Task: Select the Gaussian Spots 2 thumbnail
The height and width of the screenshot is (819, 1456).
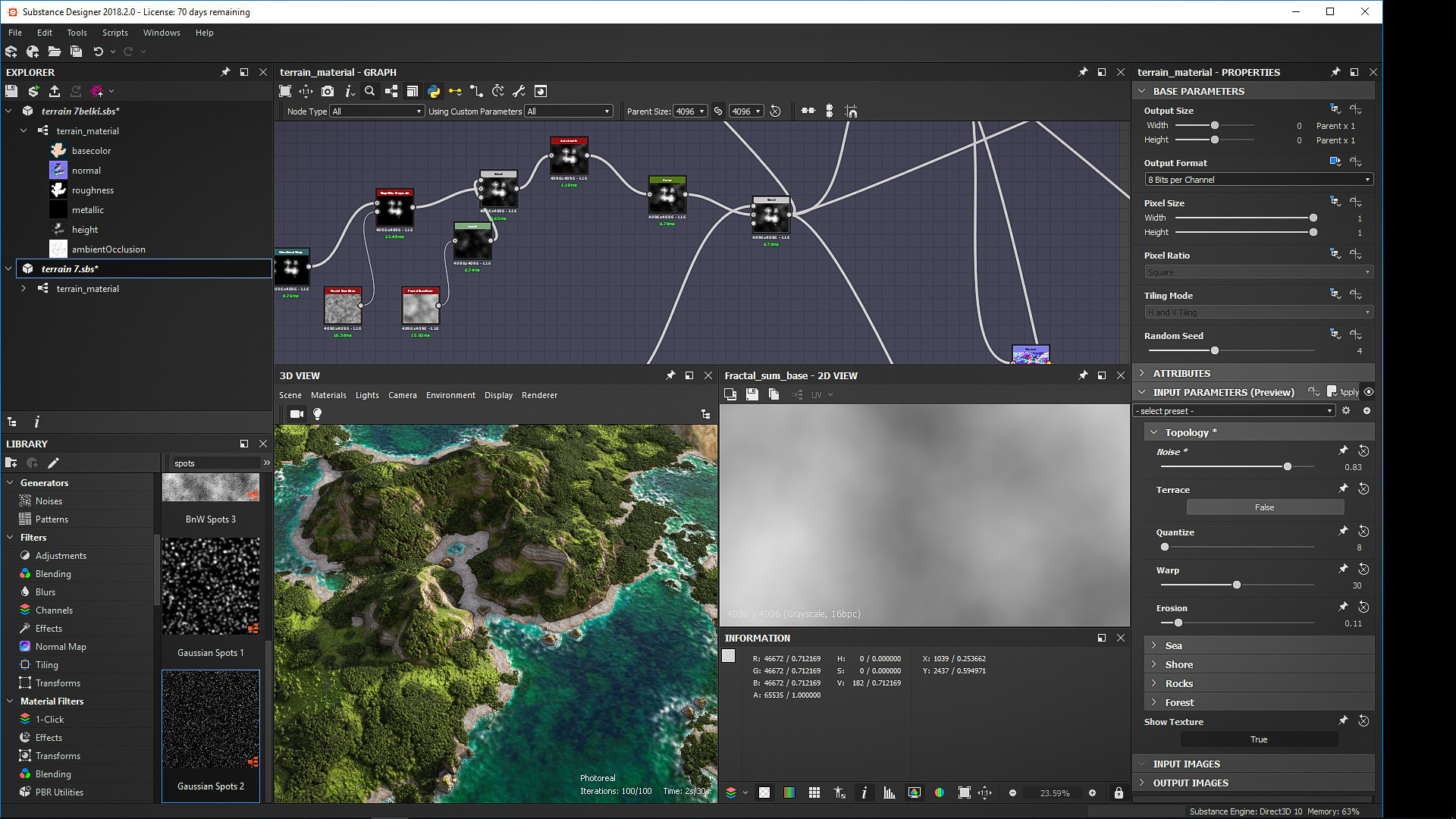Action: click(x=210, y=719)
